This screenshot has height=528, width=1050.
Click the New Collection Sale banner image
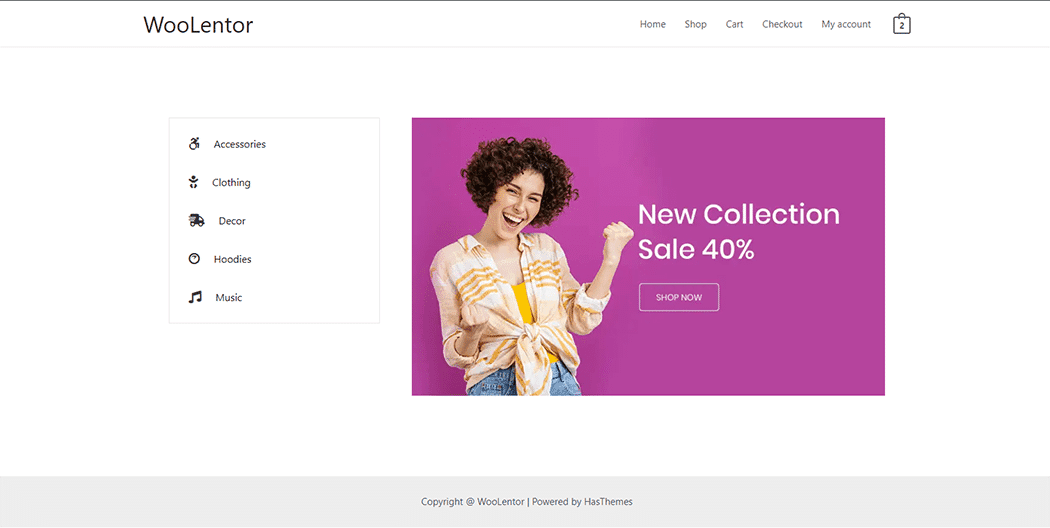click(648, 257)
